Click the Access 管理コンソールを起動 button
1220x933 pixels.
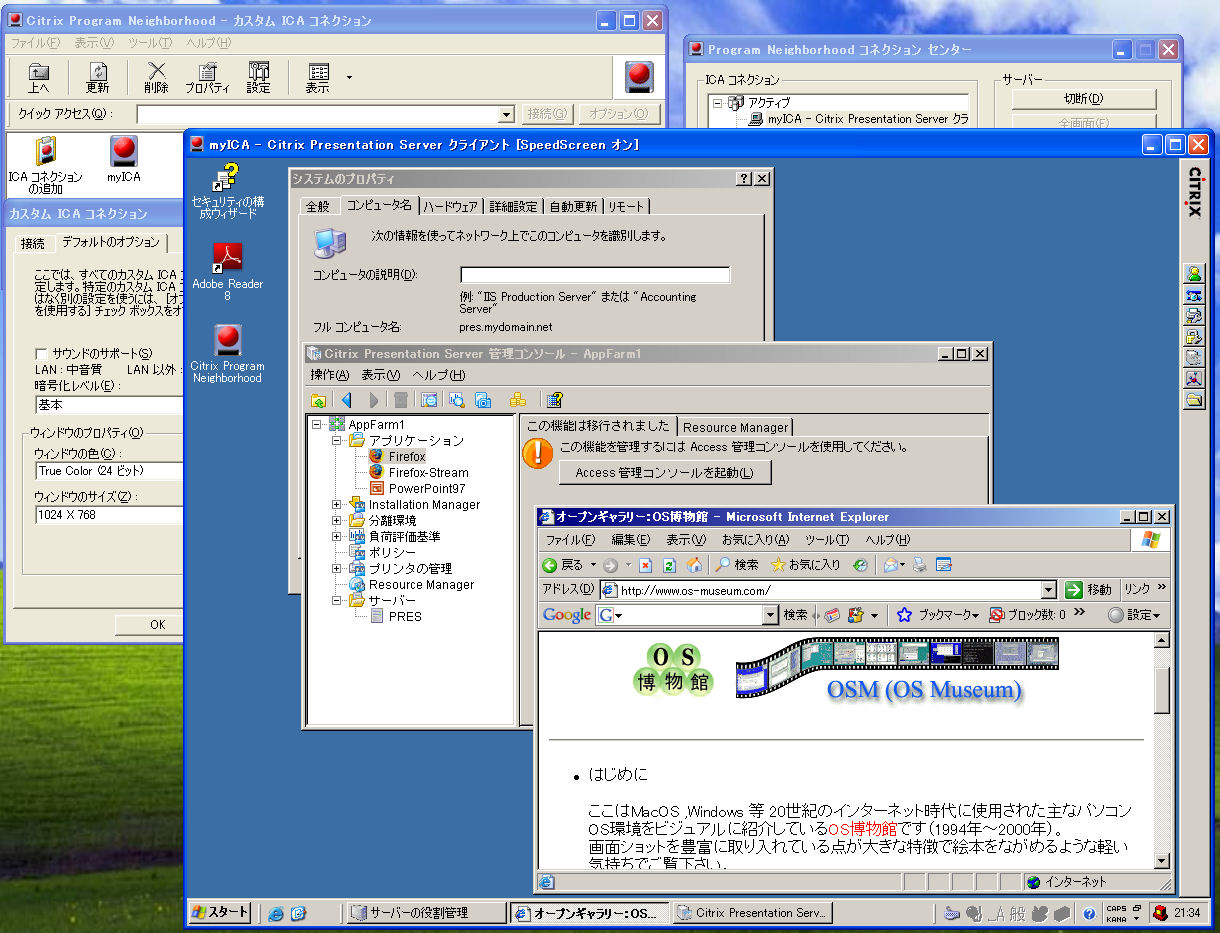click(x=664, y=473)
